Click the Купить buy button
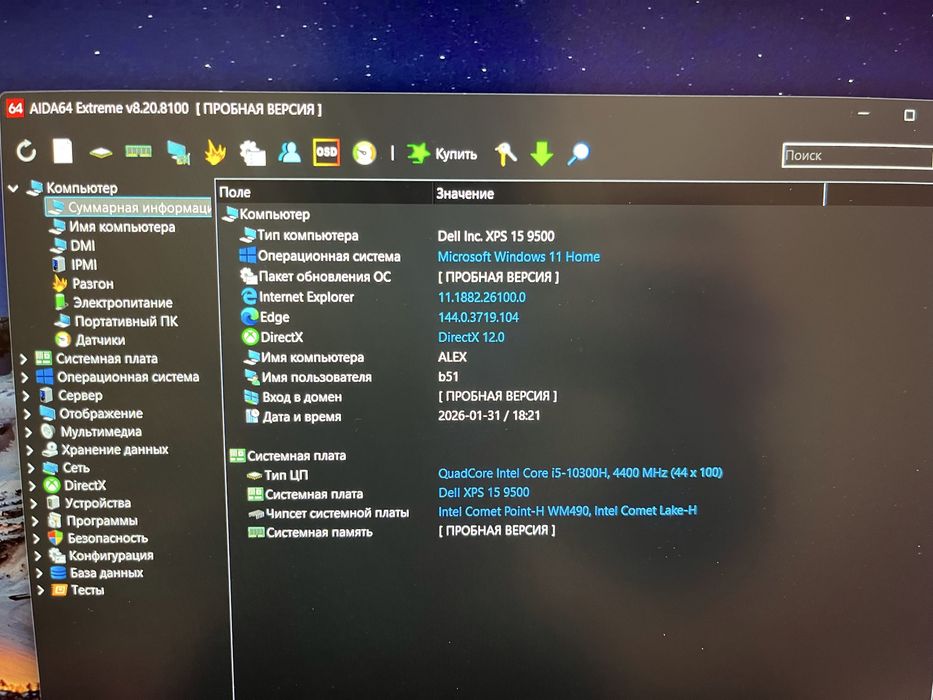The width and height of the screenshot is (933, 700). click(x=442, y=154)
